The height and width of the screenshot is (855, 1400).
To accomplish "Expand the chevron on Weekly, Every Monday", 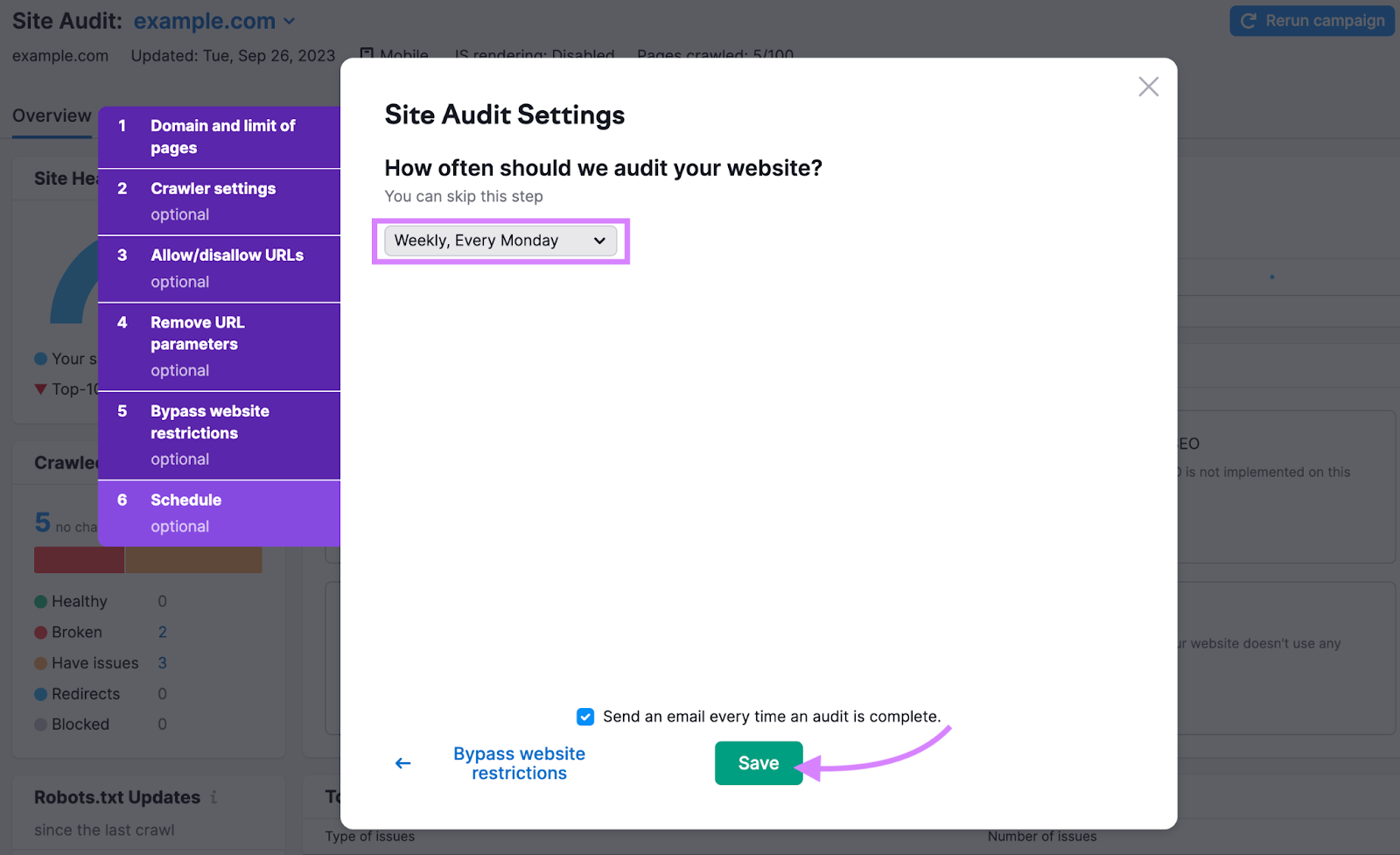I will (x=599, y=240).
